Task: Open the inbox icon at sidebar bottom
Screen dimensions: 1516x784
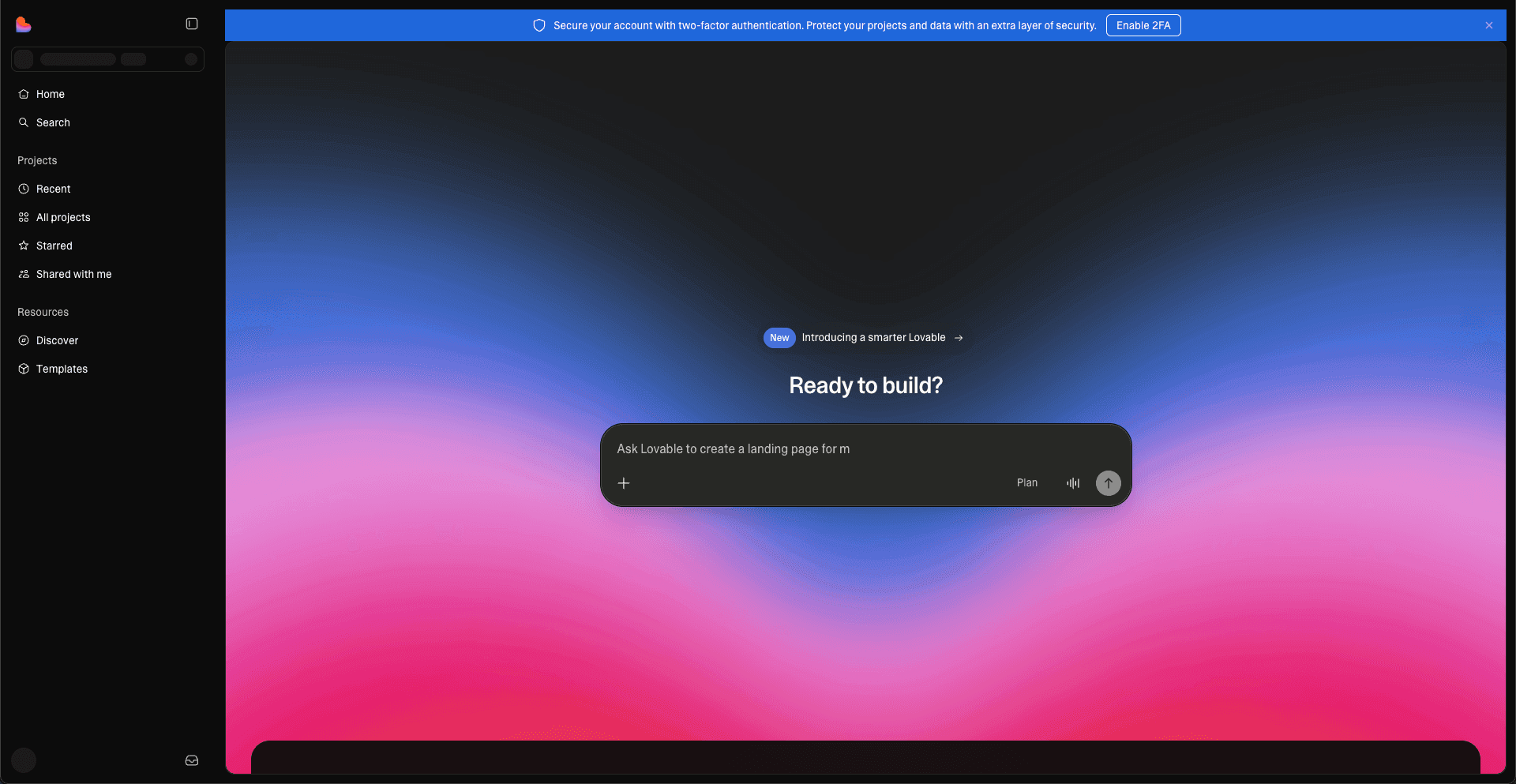Action: pos(192,760)
